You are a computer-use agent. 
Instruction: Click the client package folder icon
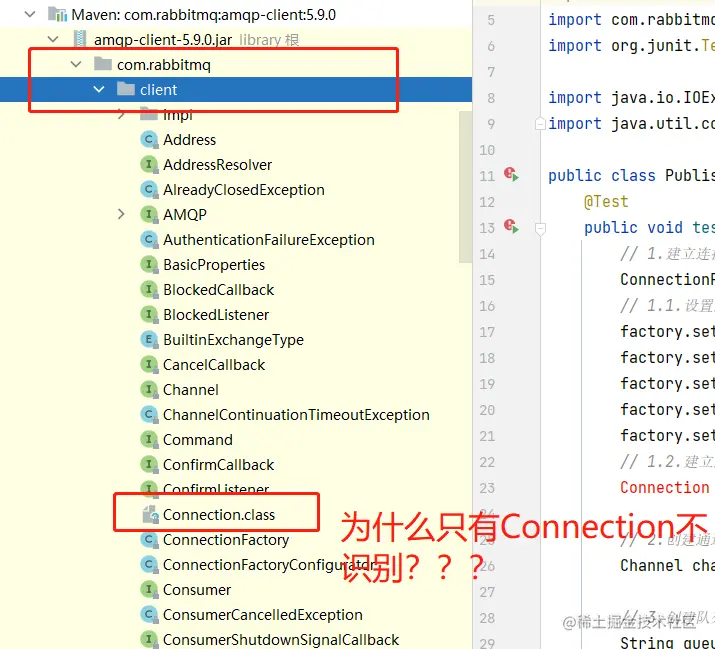(126, 89)
